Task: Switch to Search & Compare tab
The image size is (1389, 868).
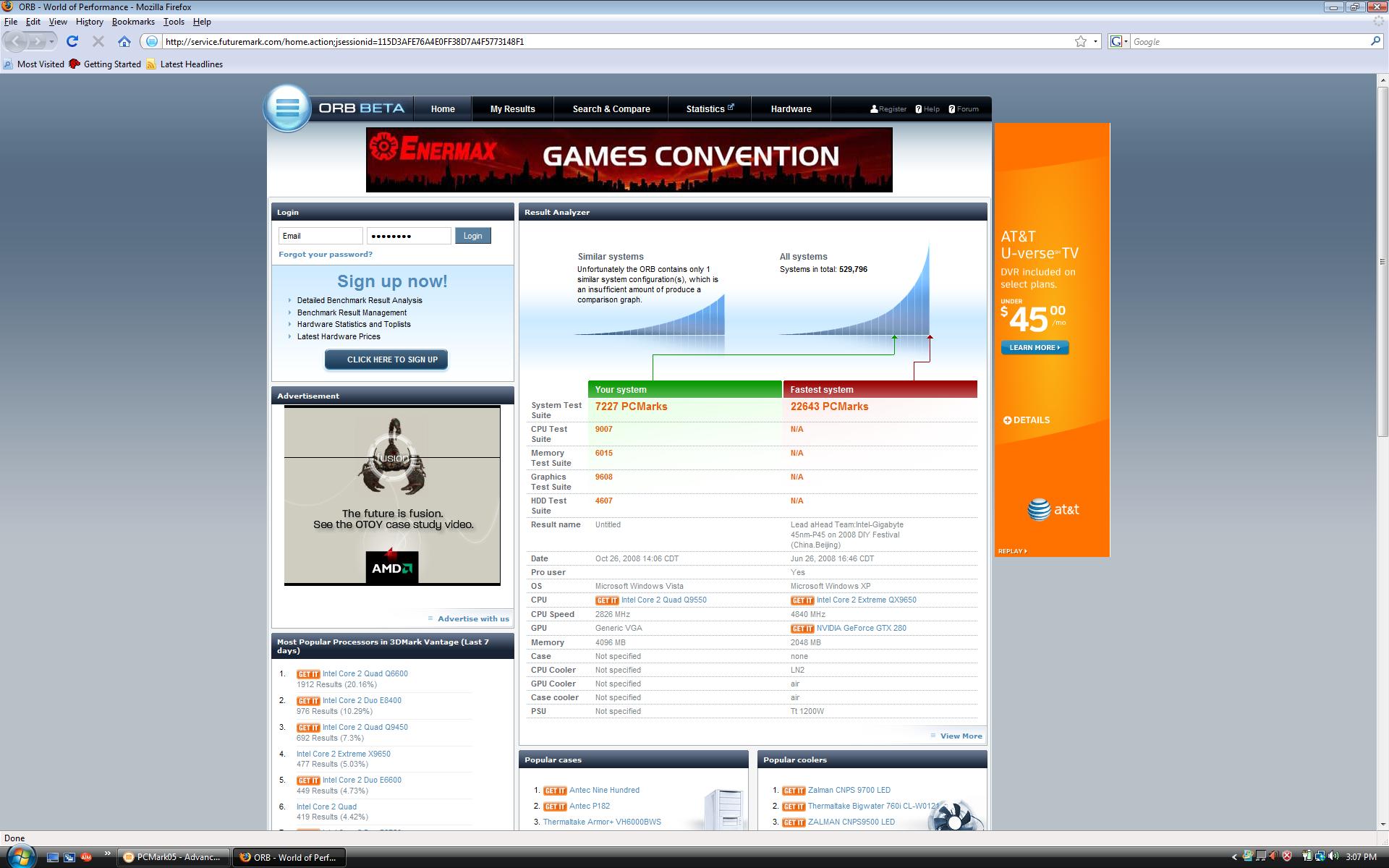Action: (x=611, y=109)
